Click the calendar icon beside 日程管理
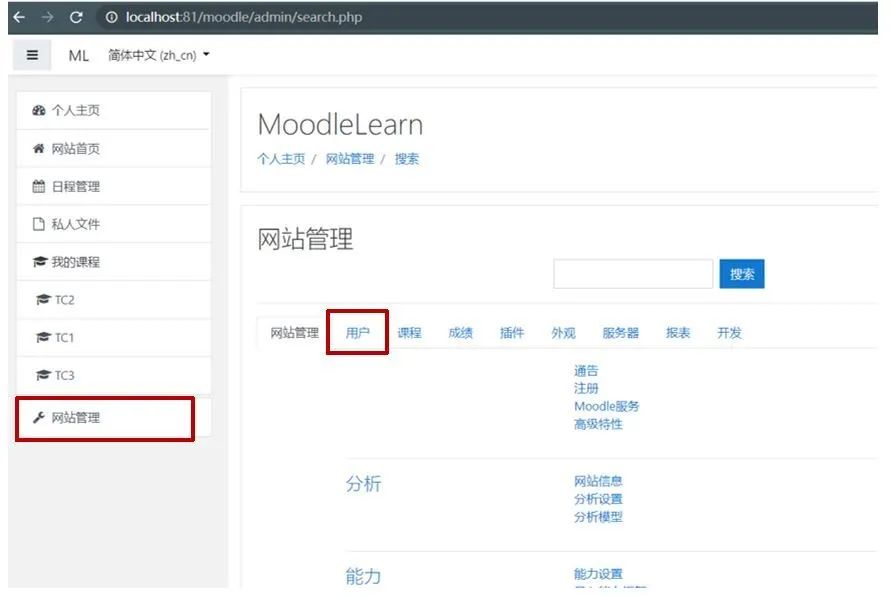Image resolution: width=891 pixels, height=596 pixels. click(38, 186)
